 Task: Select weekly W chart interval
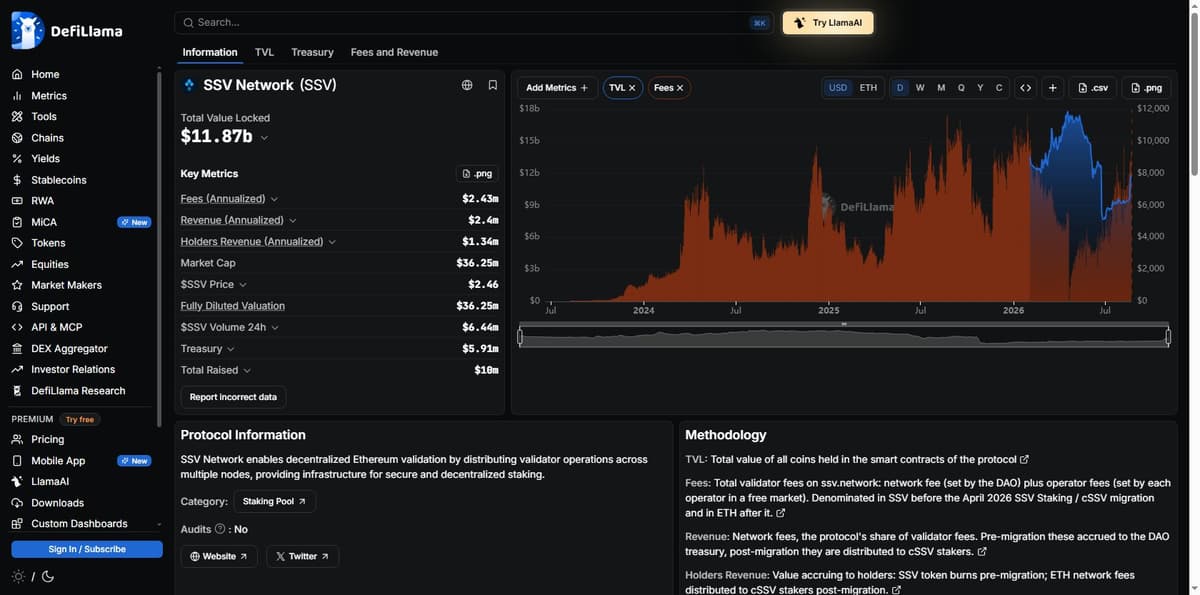tap(920, 88)
